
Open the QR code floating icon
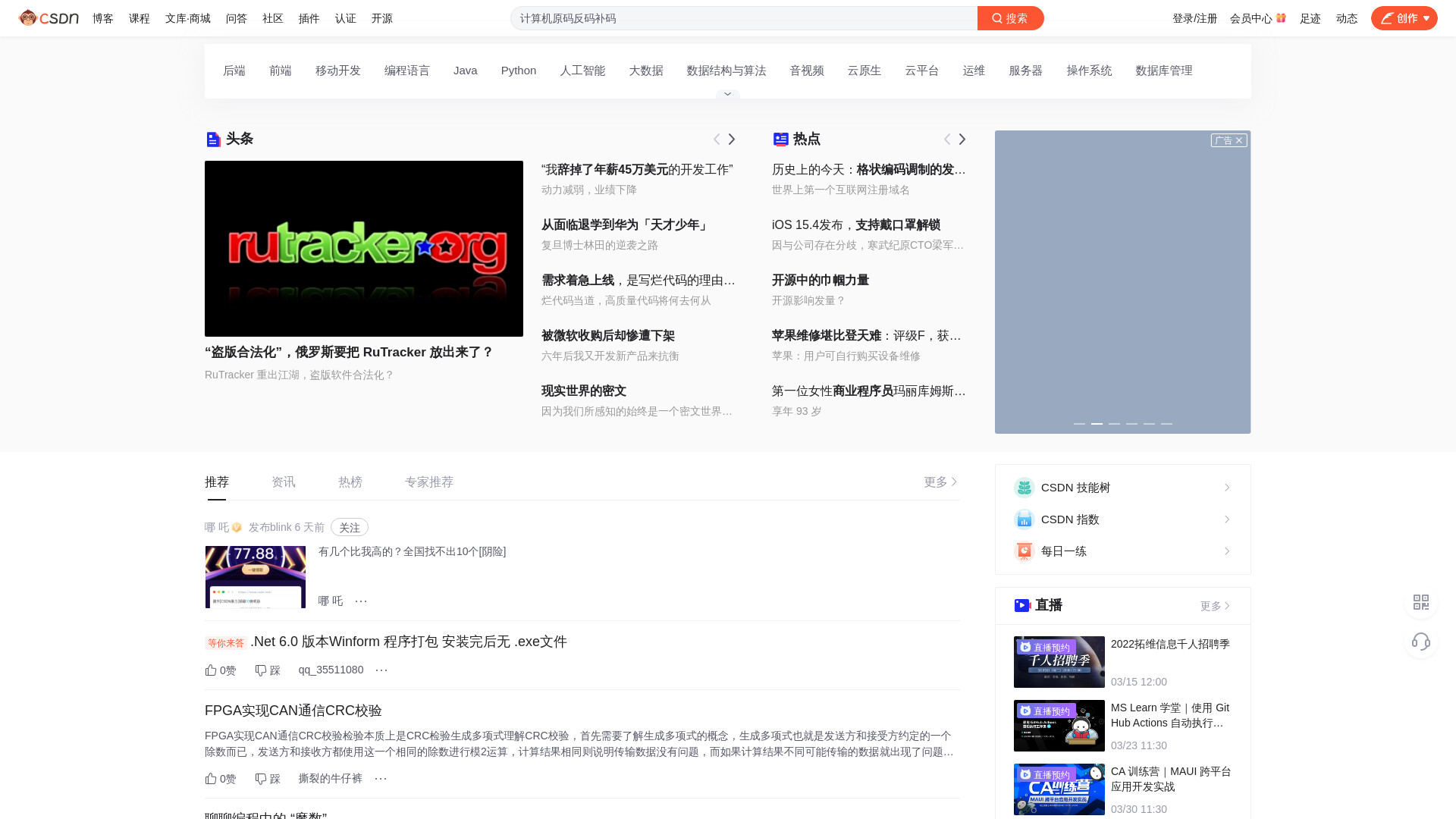1421,603
